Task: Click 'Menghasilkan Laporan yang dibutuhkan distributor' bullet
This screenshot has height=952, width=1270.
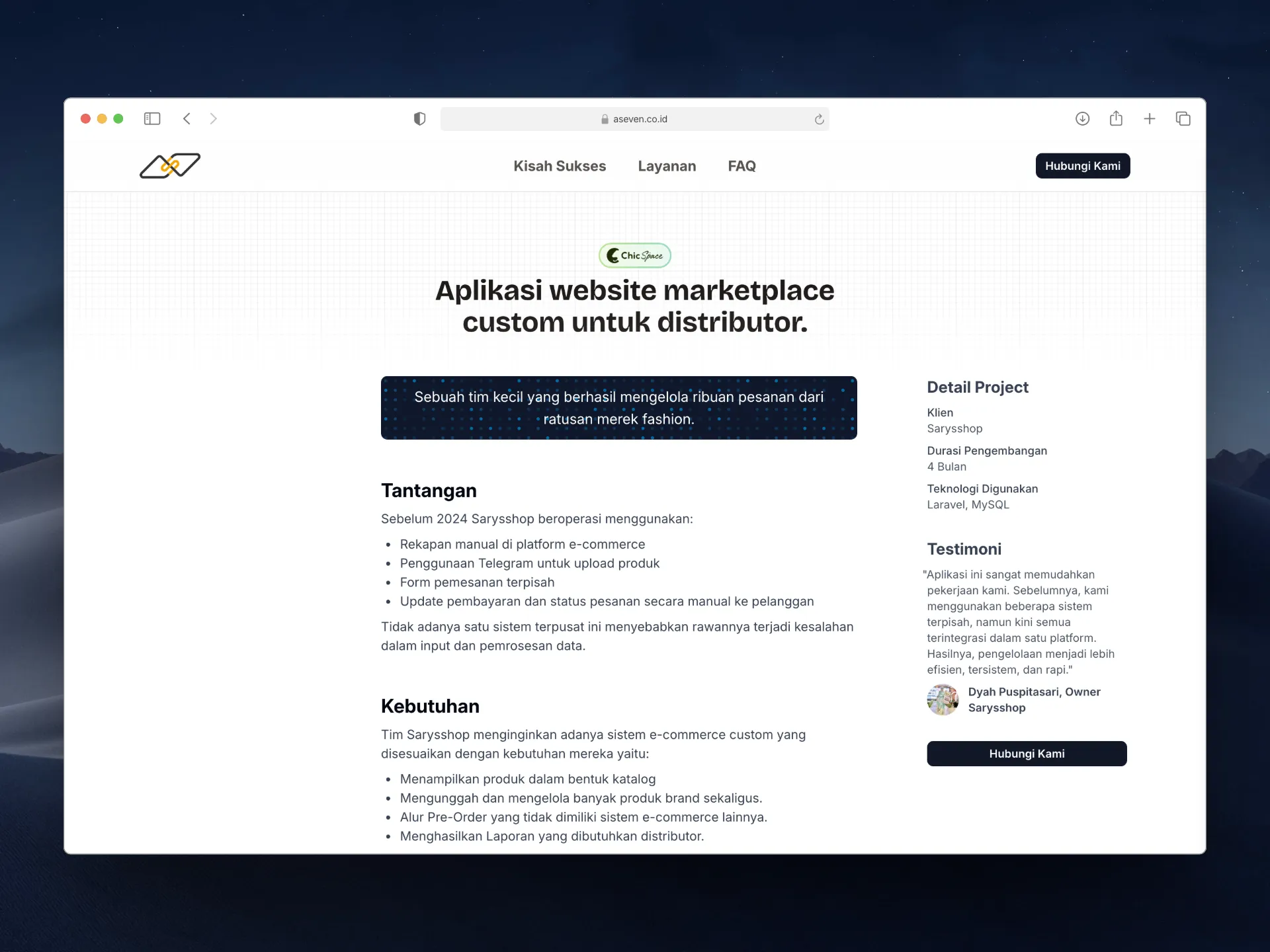Action: coord(552,836)
